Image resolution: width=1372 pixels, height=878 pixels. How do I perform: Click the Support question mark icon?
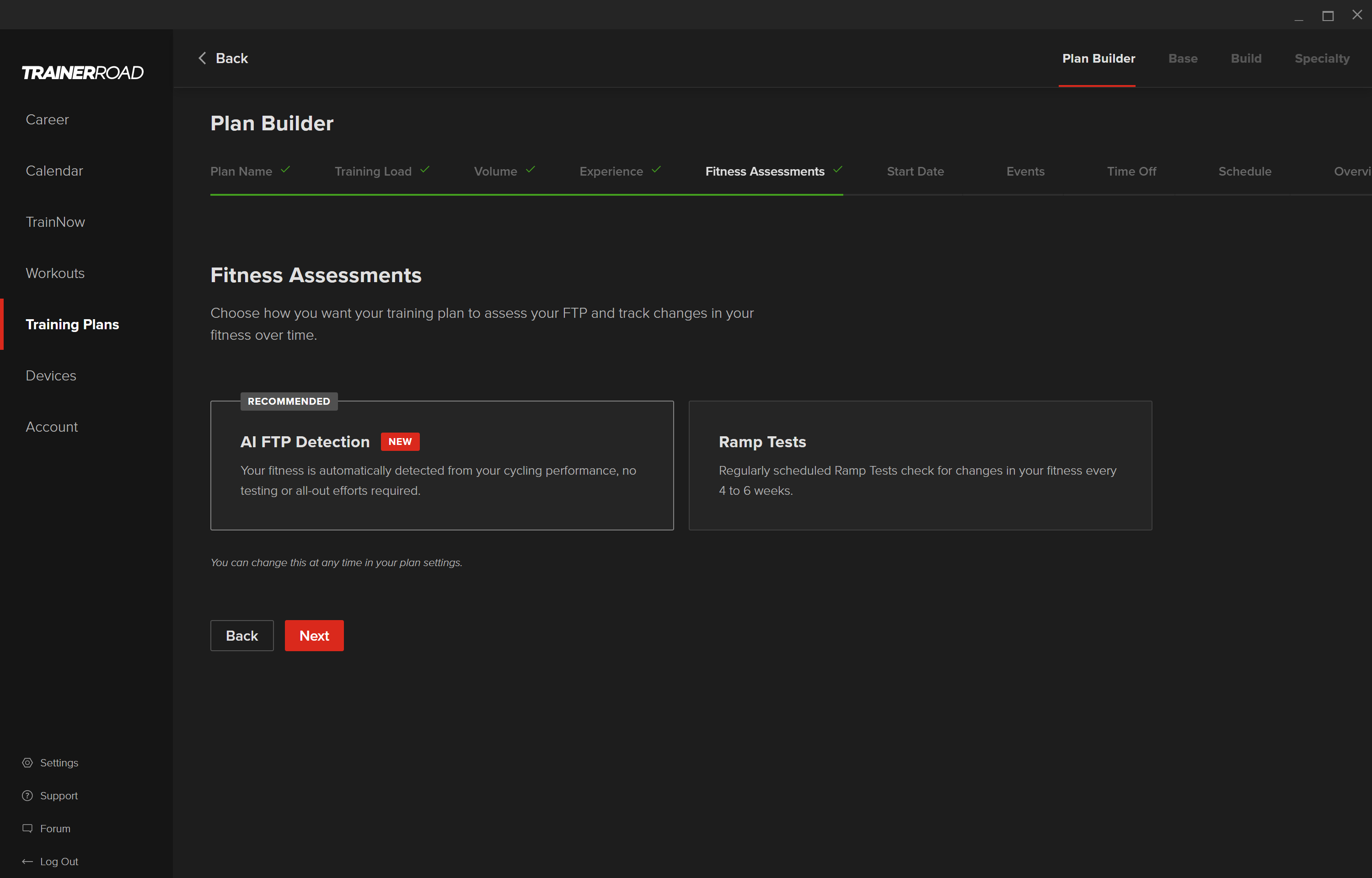(27, 795)
